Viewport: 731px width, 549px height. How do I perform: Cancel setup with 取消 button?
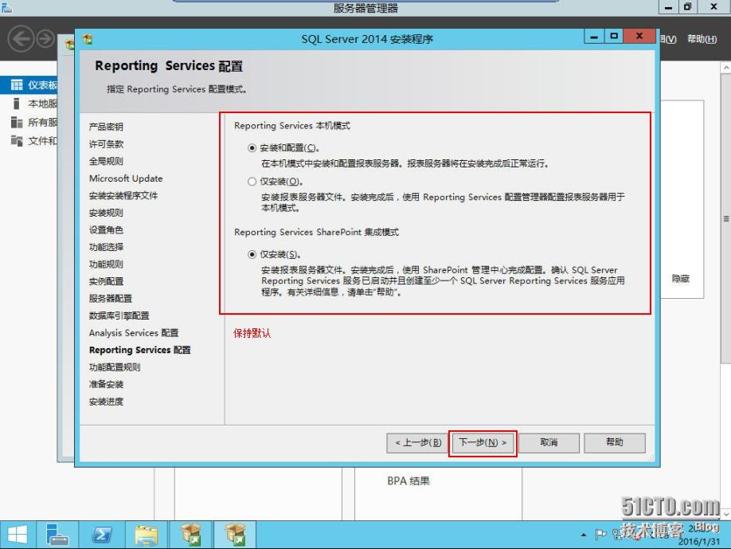click(549, 443)
